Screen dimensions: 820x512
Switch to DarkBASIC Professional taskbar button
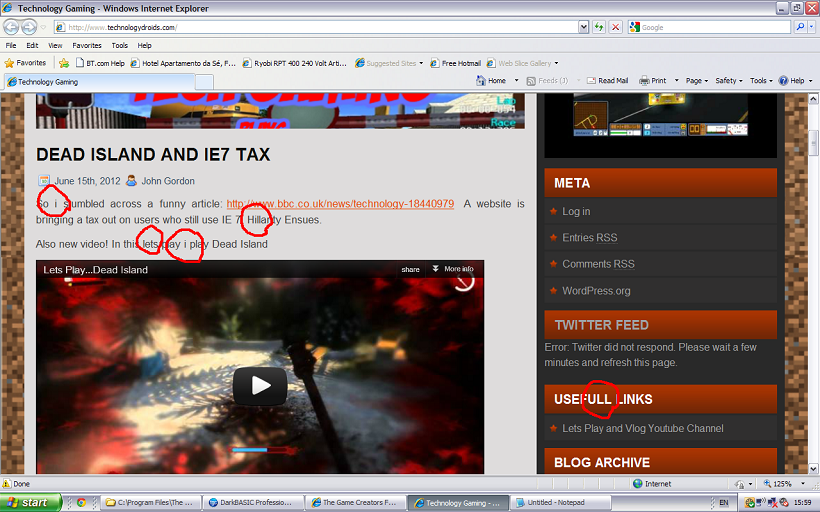pyautogui.click(x=253, y=503)
